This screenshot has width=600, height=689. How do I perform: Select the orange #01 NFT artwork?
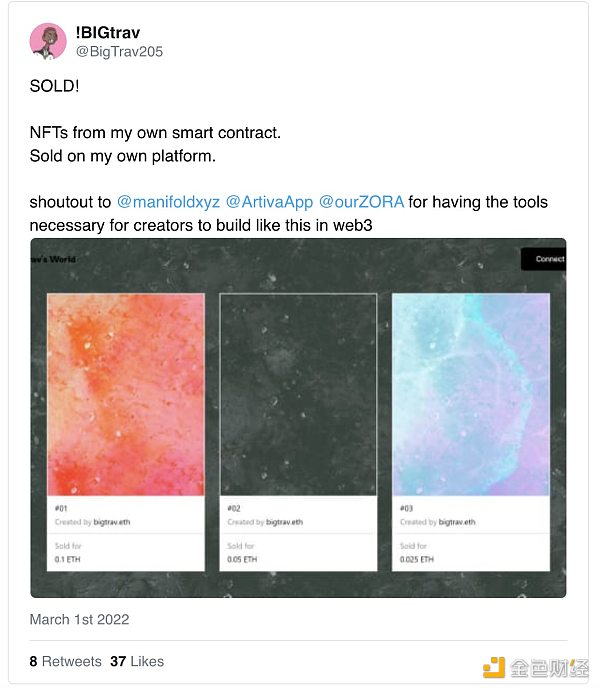tap(126, 394)
